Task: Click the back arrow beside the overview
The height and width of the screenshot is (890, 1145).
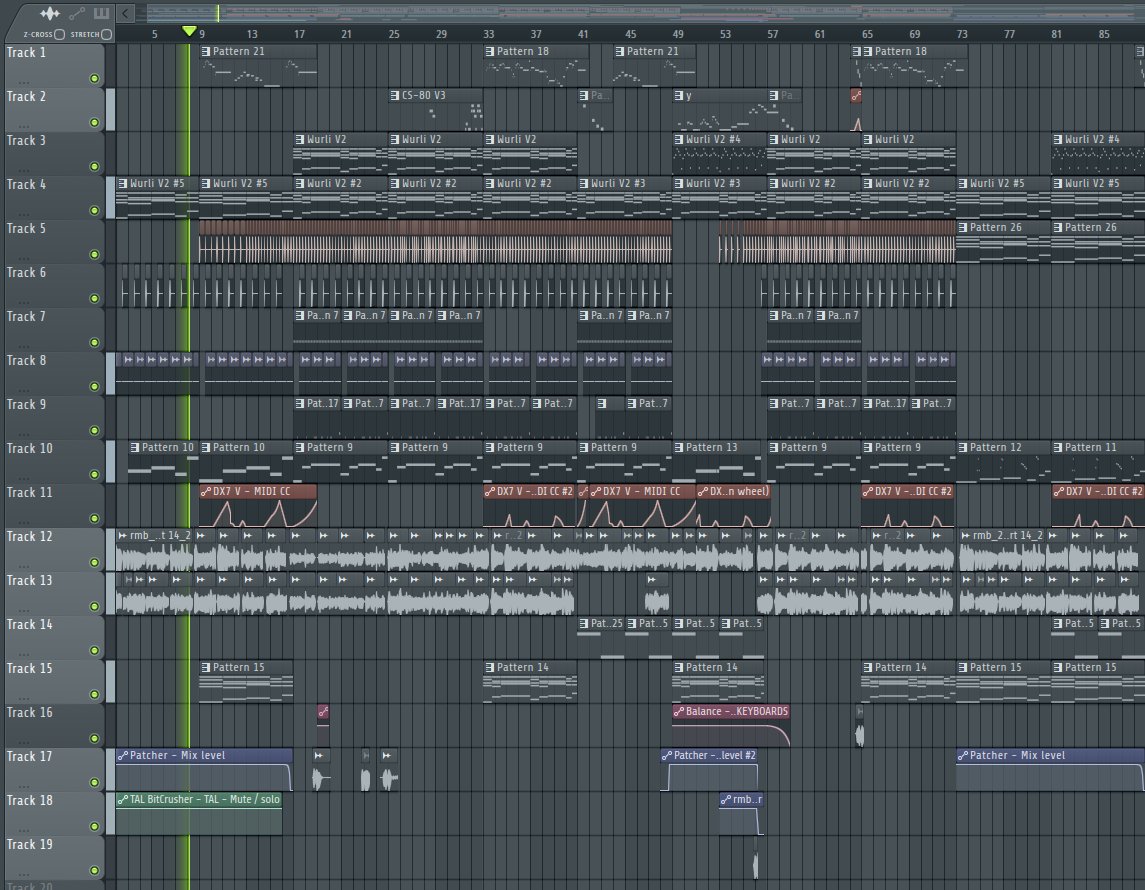Action: (125, 13)
